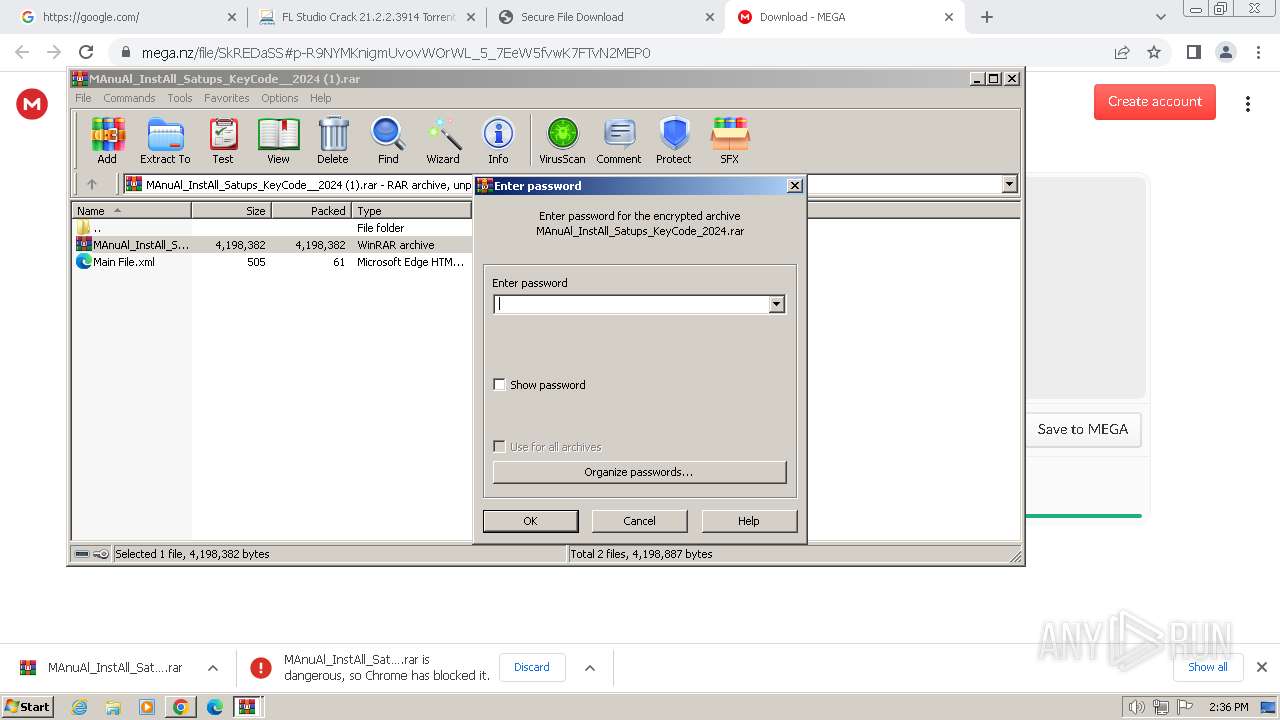Enable the Show password checkbox
Screen dimensions: 1280x720
coord(499,384)
